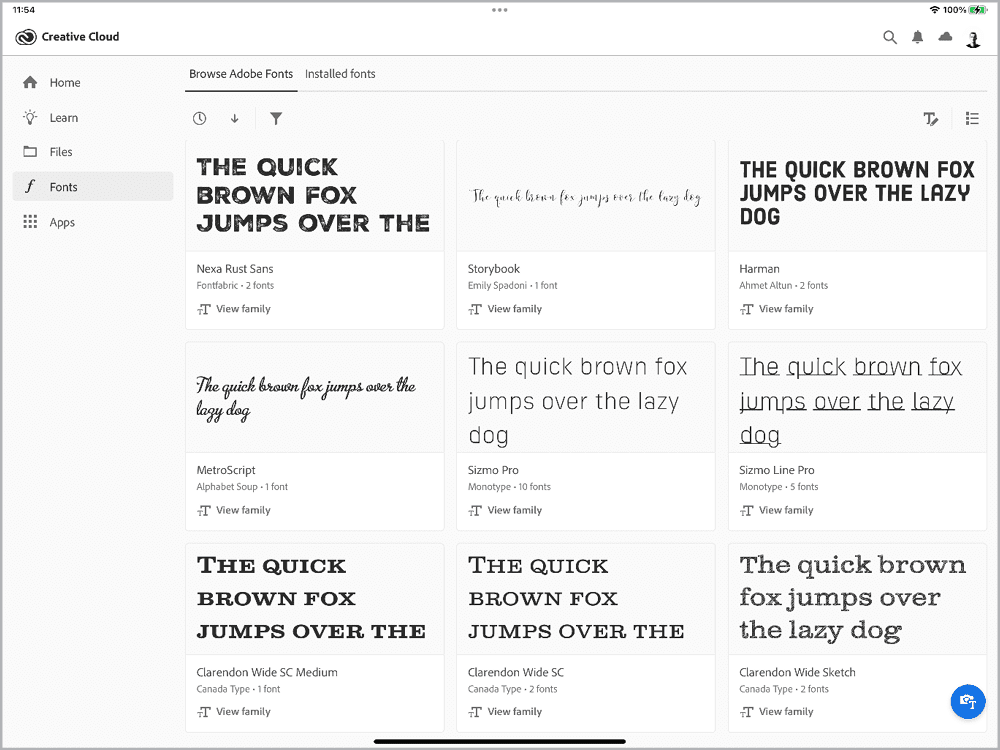
Task: Click the Sizmo Pro font name
Action: tap(493, 470)
